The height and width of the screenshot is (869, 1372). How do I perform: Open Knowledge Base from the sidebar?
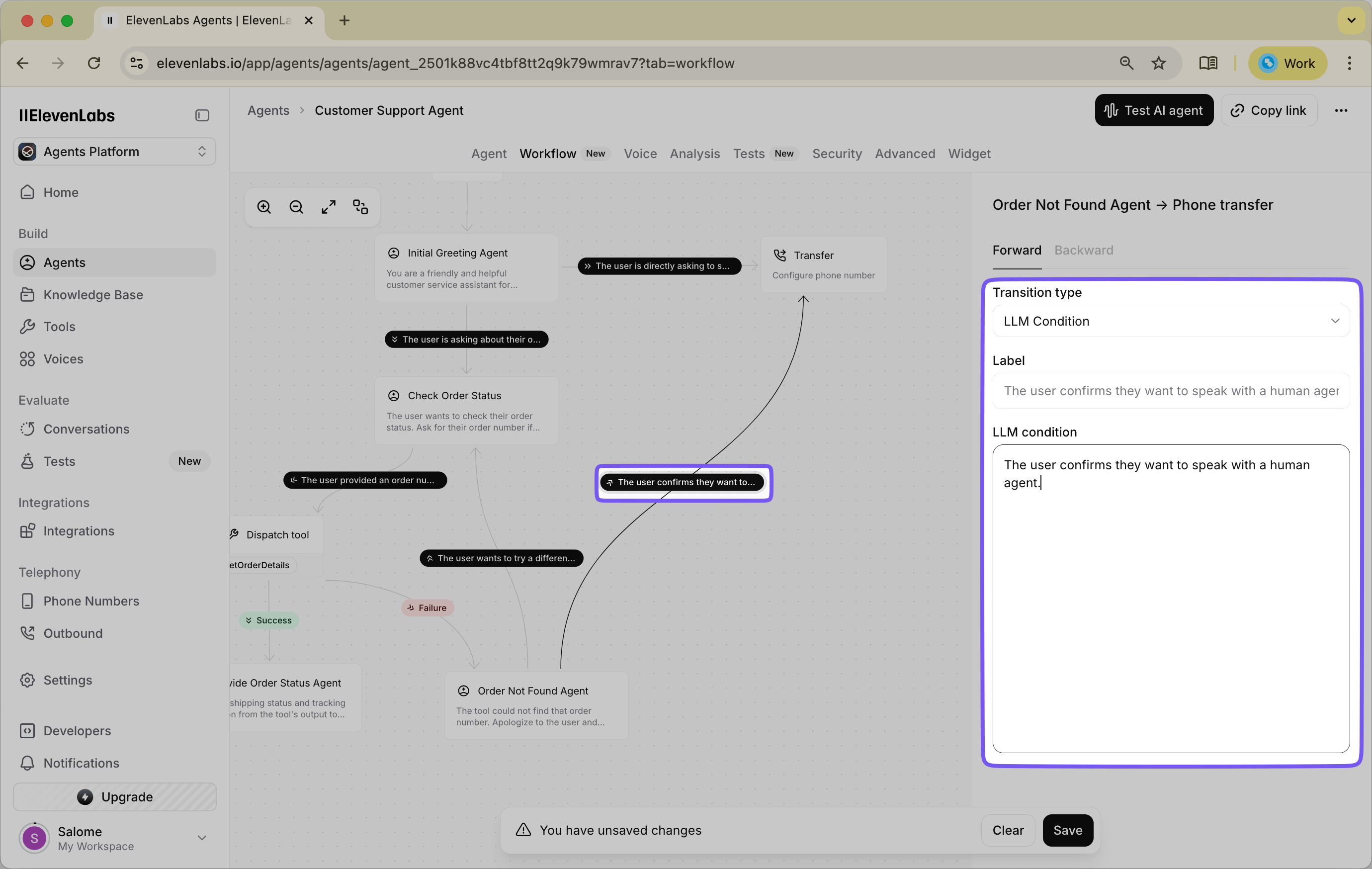[93, 295]
